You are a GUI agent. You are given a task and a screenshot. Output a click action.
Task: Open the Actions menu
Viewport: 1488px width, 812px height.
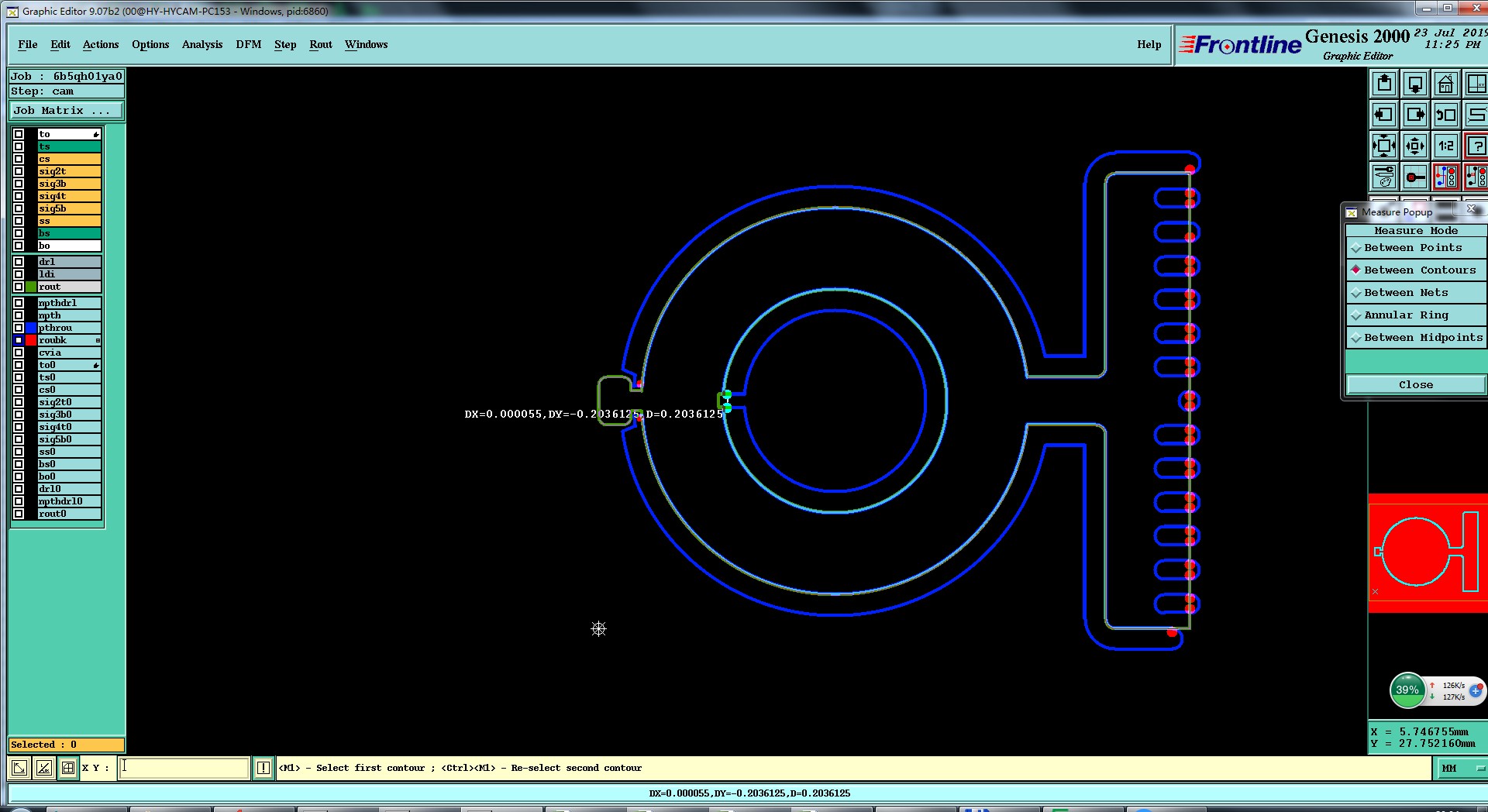[x=101, y=44]
